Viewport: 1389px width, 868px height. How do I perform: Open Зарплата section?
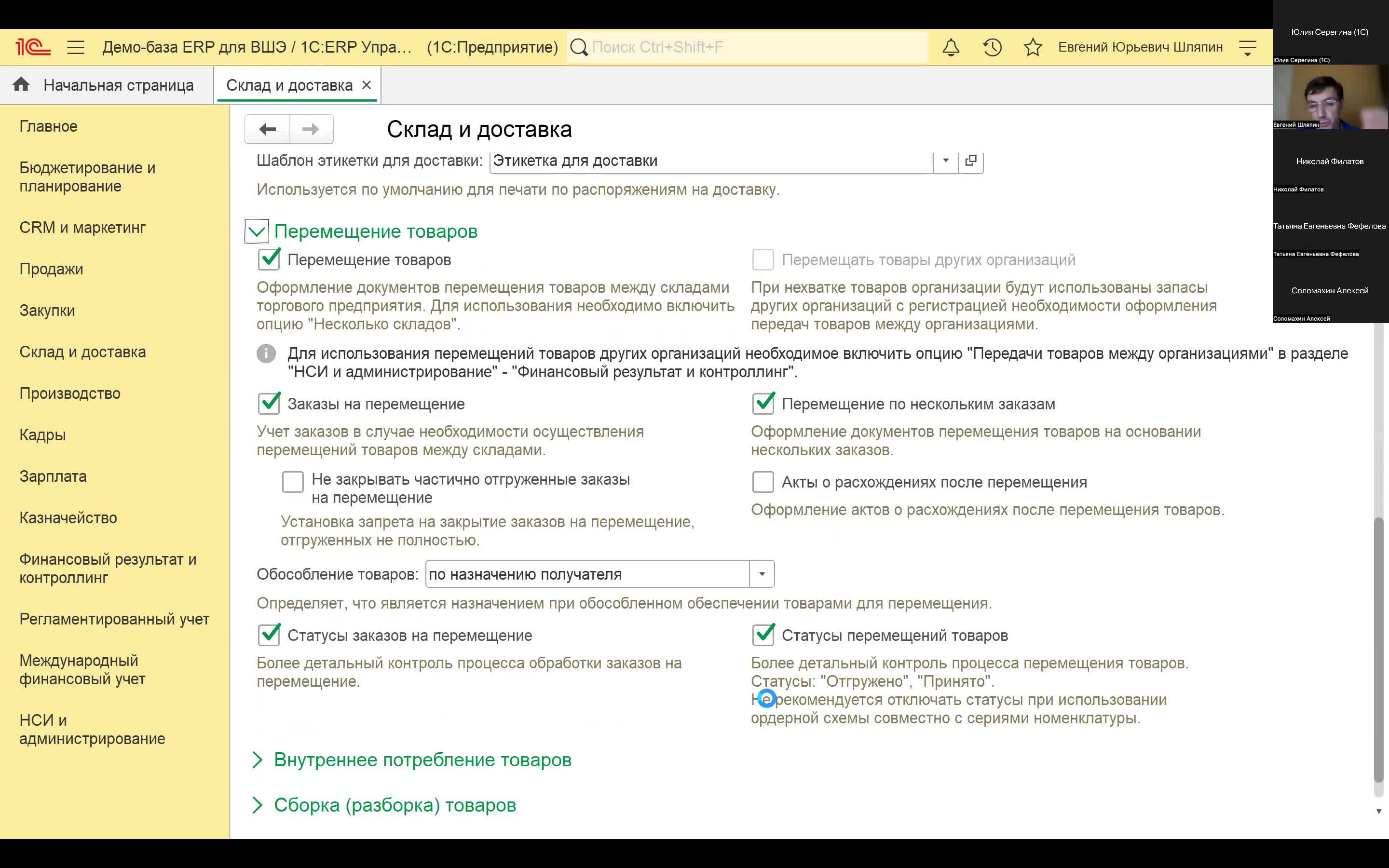coord(53,476)
